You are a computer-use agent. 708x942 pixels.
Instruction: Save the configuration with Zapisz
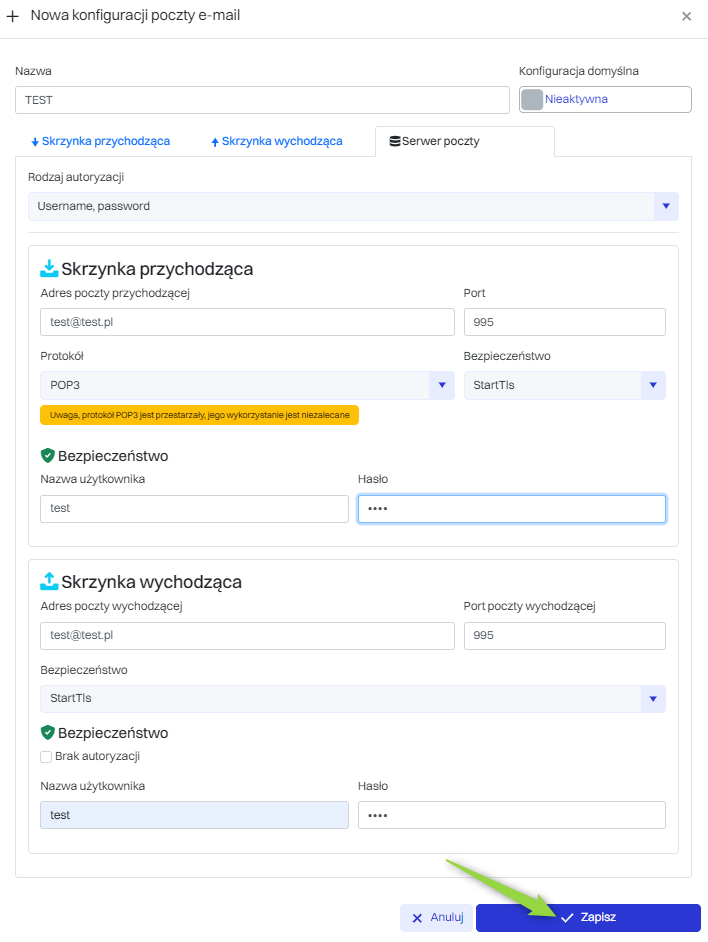(588, 917)
